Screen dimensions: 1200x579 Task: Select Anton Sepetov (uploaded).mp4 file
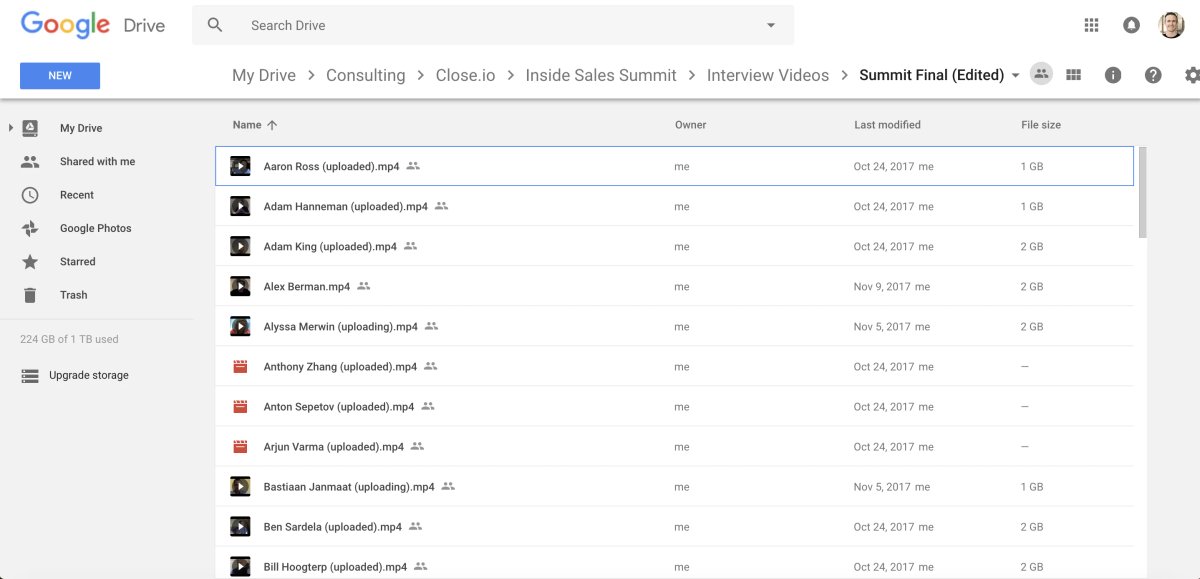pos(674,406)
